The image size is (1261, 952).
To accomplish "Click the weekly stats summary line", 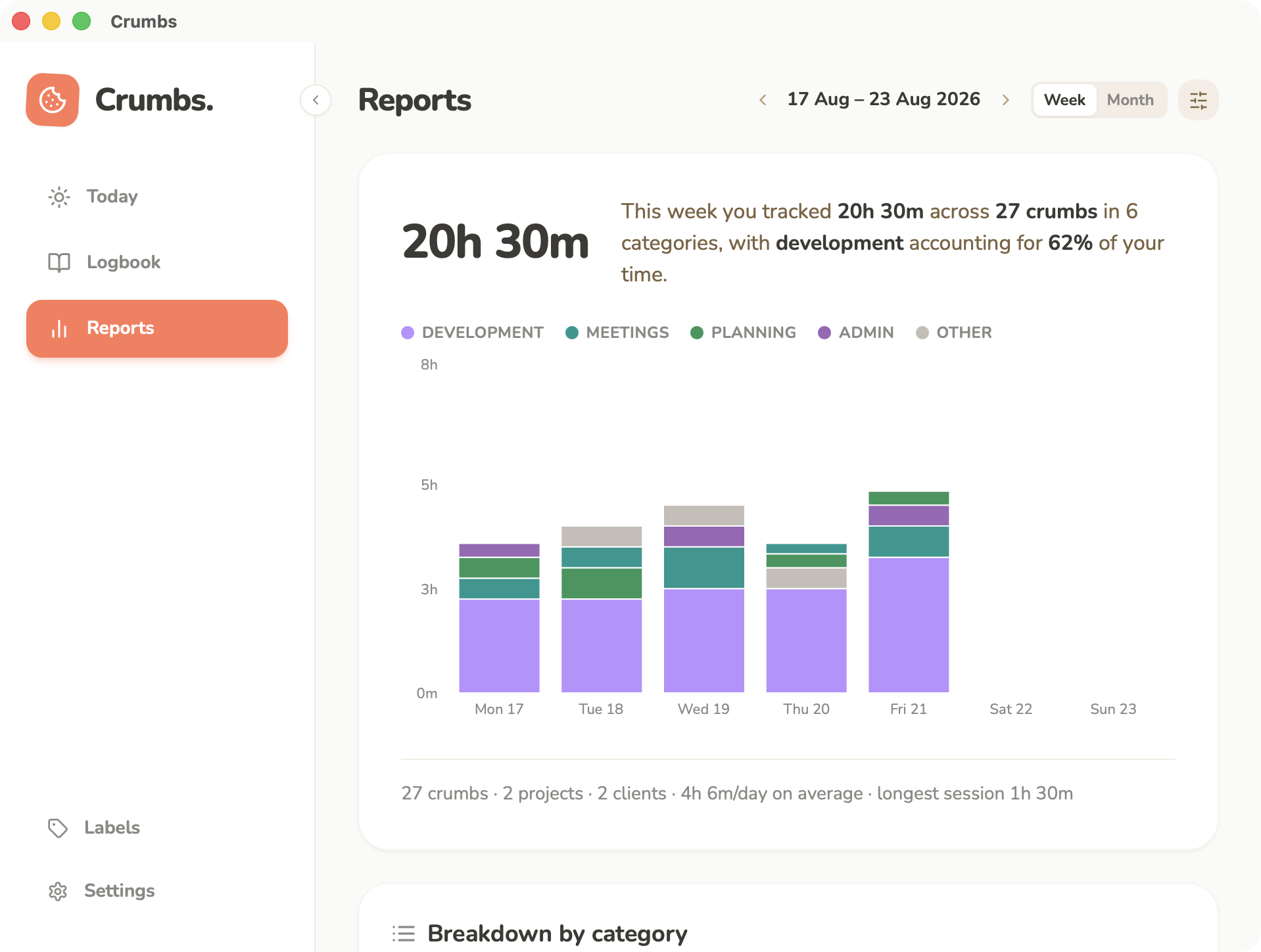I will tap(737, 794).
